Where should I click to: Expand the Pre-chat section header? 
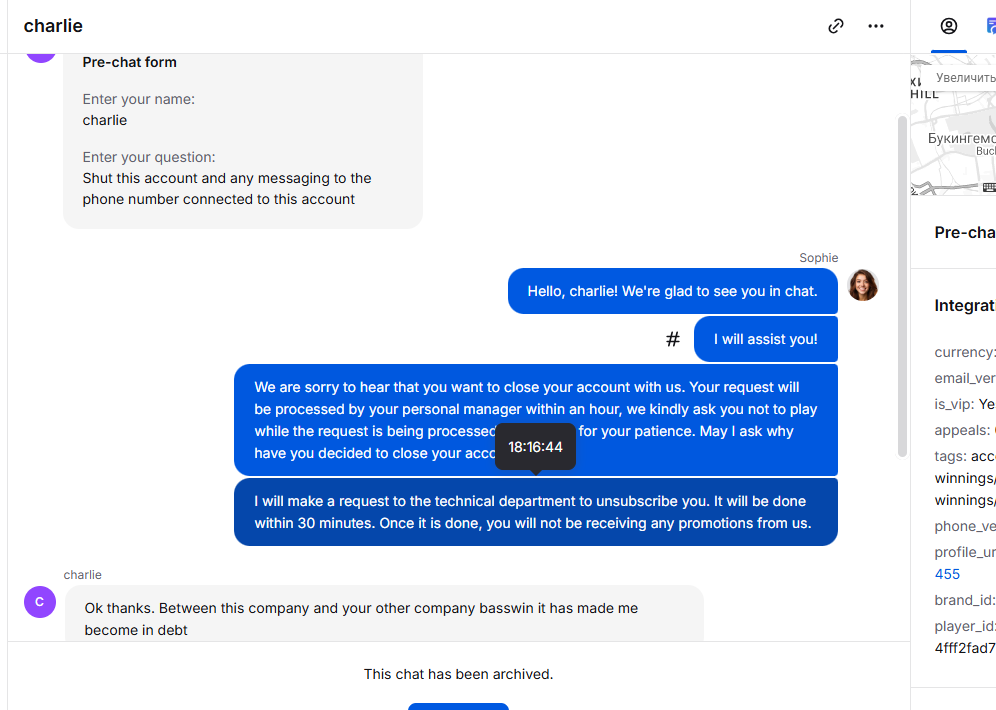(x=964, y=232)
